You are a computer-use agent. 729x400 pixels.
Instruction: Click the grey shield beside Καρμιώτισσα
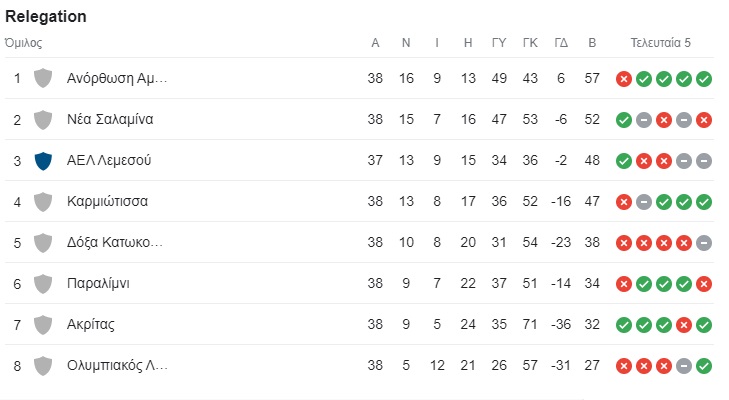(43, 202)
